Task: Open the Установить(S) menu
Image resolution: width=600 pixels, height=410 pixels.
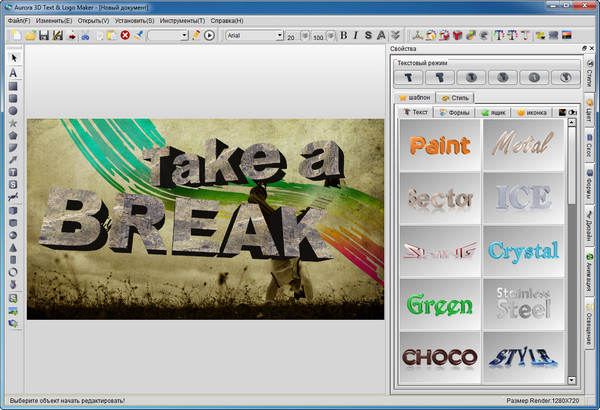Action: 134,21
